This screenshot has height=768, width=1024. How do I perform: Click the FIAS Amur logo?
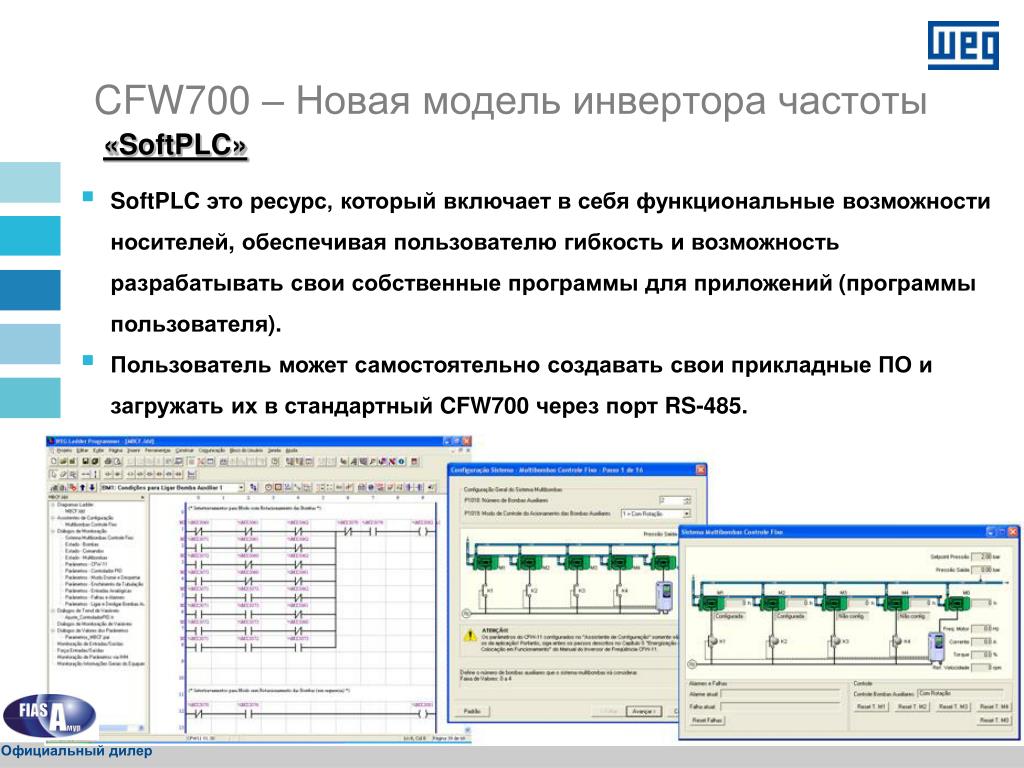50,716
